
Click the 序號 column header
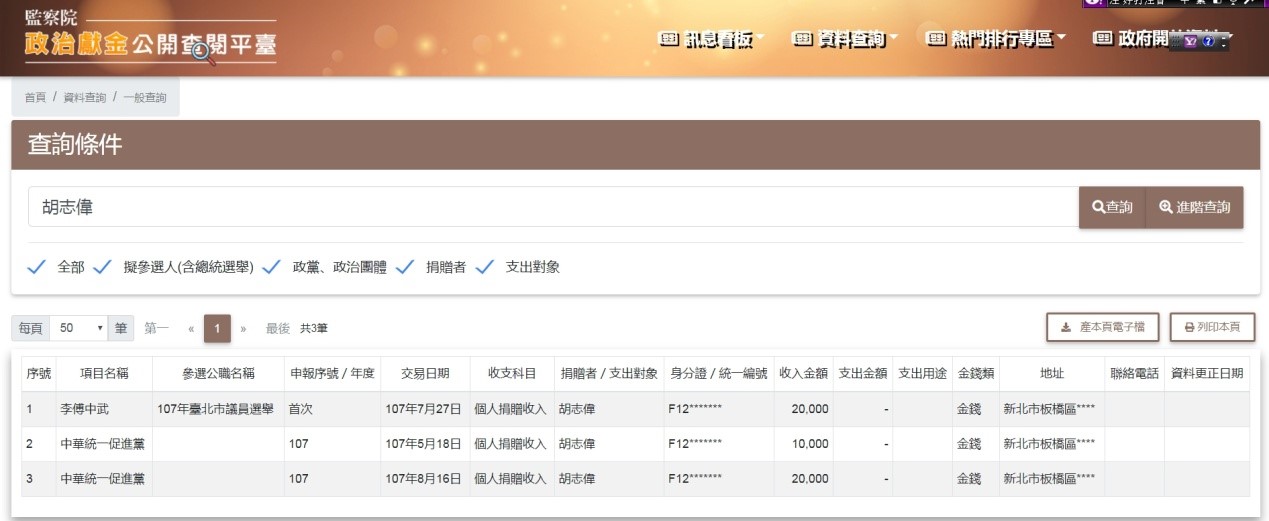click(38, 373)
